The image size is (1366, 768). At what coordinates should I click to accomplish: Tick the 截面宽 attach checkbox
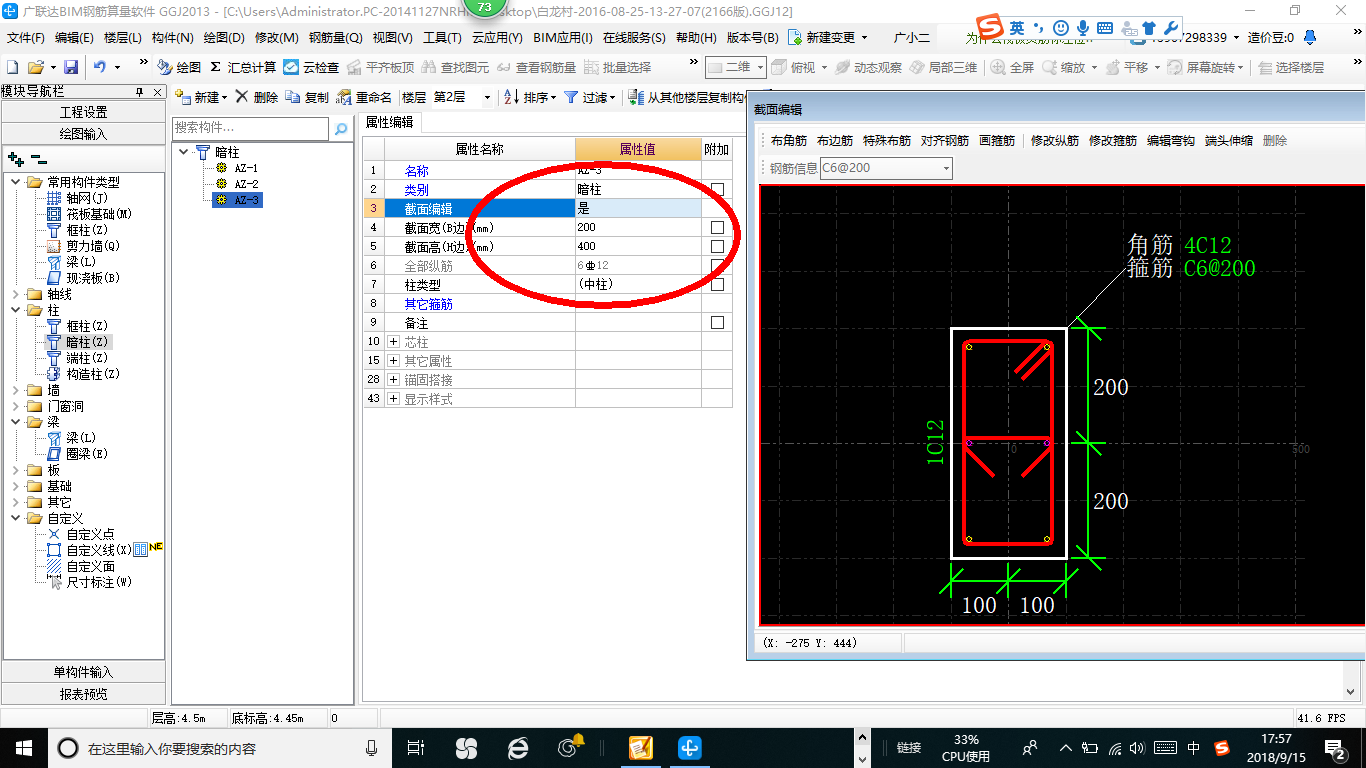[x=717, y=227]
